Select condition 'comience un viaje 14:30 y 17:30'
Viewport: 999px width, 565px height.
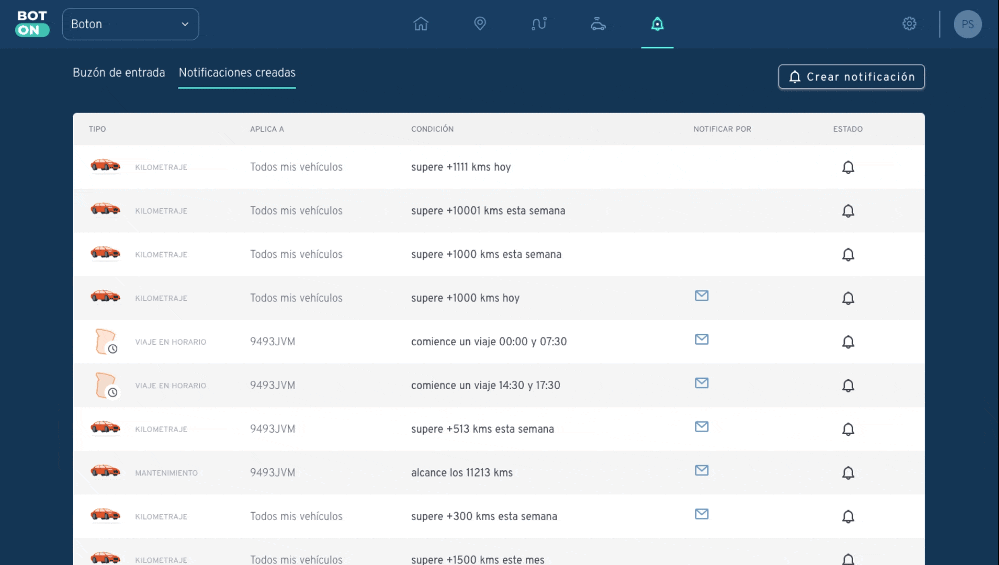[x=485, y=385]
